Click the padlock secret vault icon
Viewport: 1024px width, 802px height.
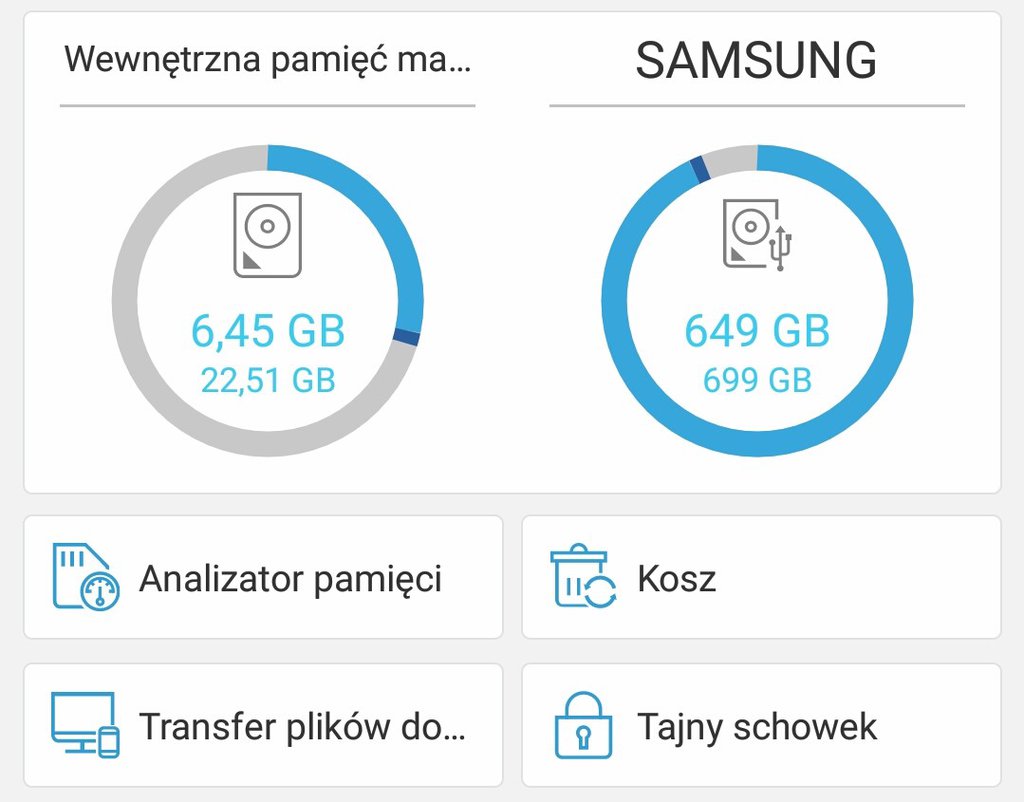(583, 725)
